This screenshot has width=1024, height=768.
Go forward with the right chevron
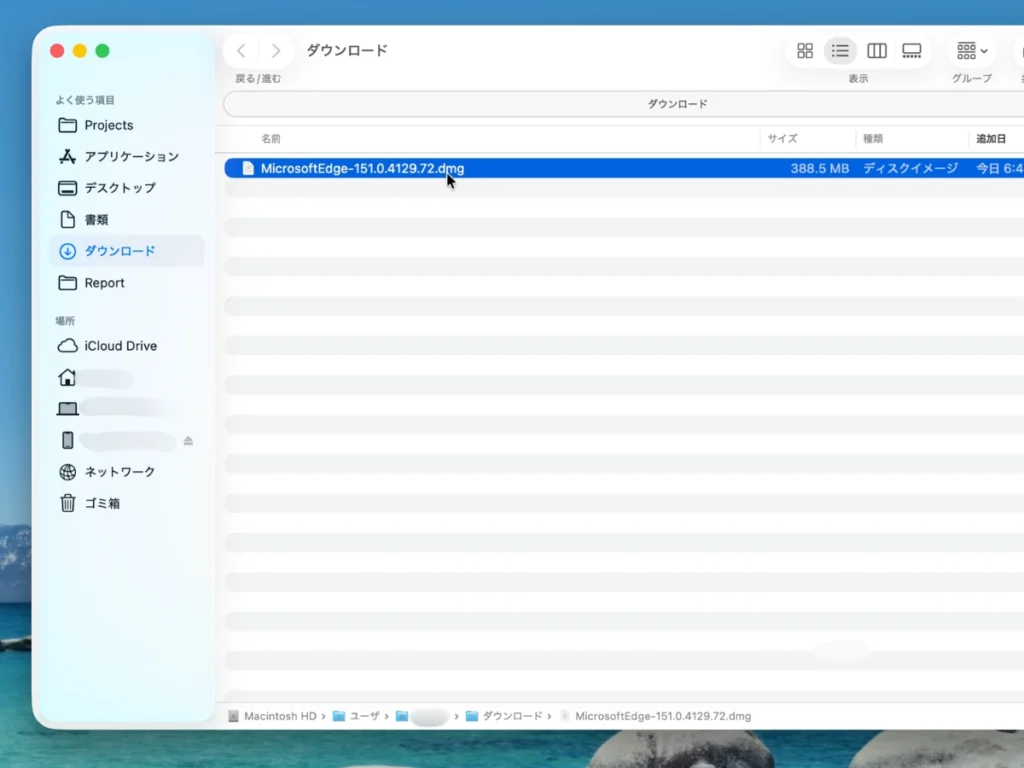coord(276,51)
